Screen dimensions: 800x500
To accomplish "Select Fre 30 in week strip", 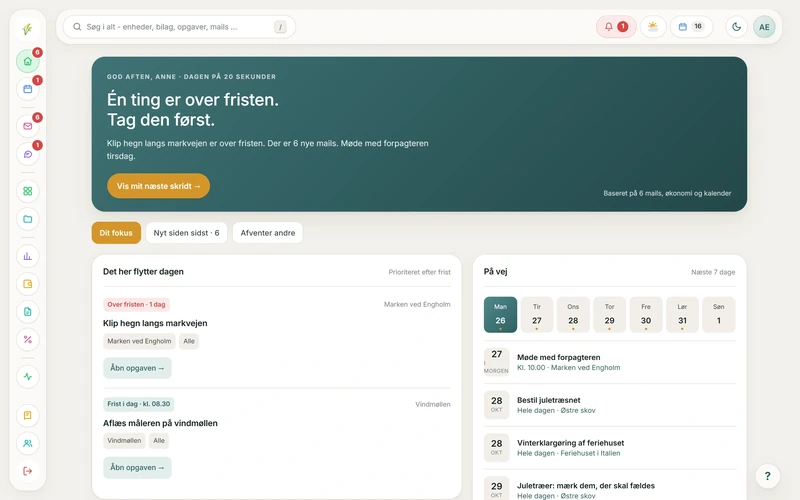I will click(646, 314).
